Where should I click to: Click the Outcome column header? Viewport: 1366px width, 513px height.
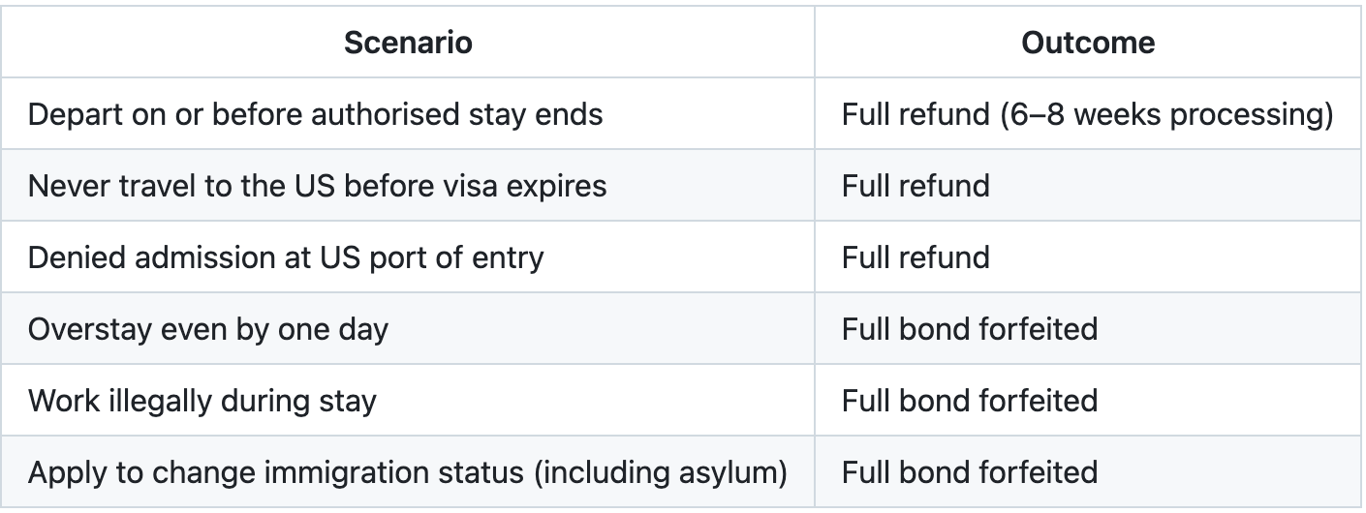click(1087, 43)
